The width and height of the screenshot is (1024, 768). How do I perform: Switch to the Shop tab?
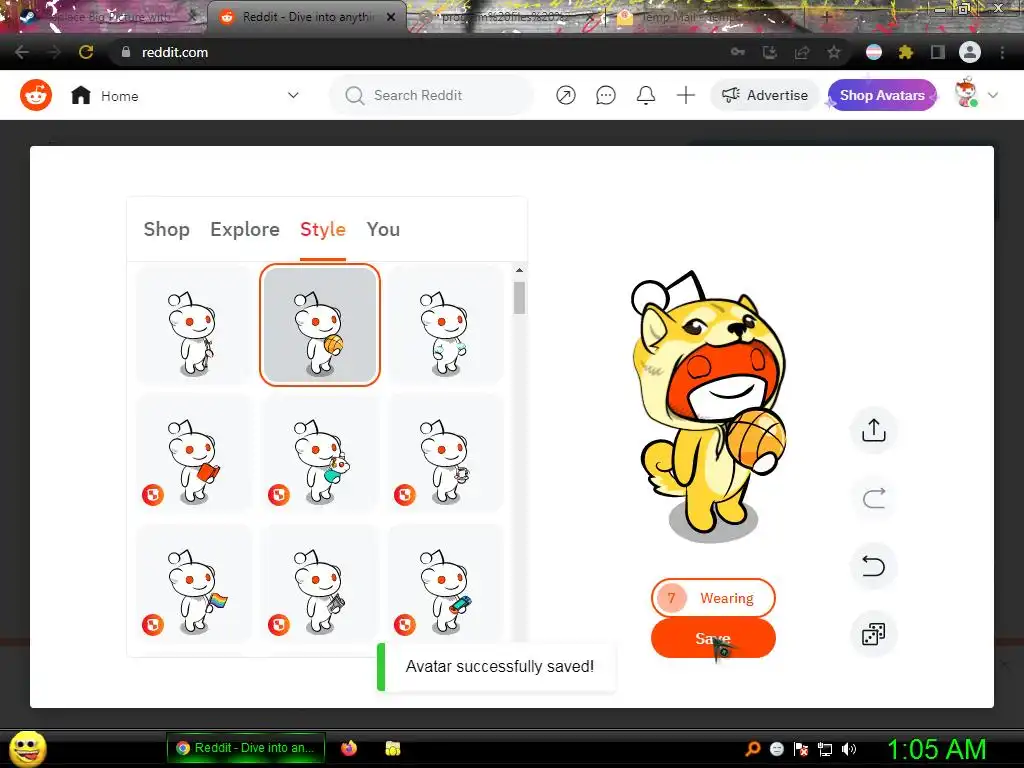167,229
